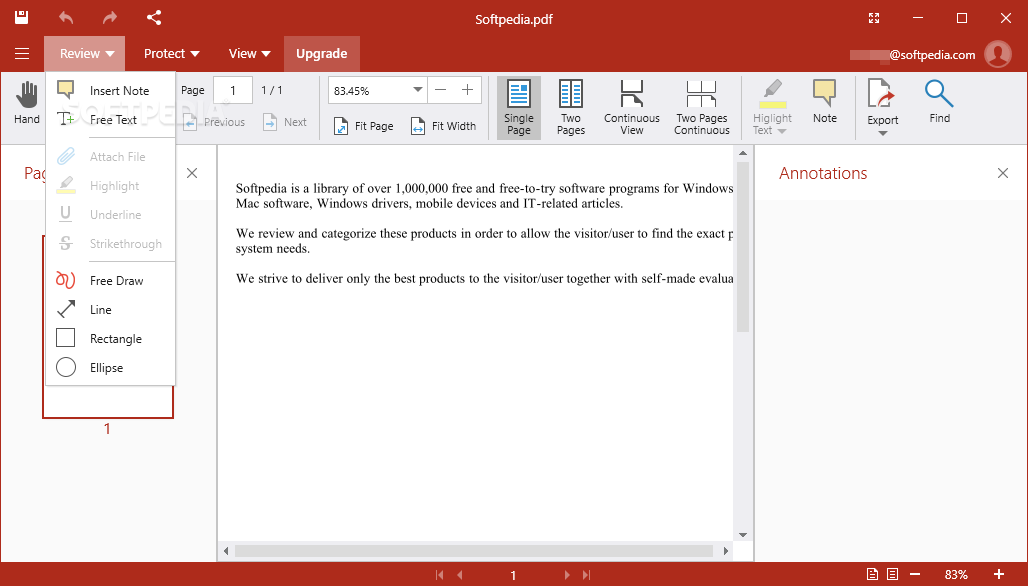Image resolution: width=1028 pixels, height=586 pixels.
Task: Open the Protect menu dropdown
Action: coord(171,54)
